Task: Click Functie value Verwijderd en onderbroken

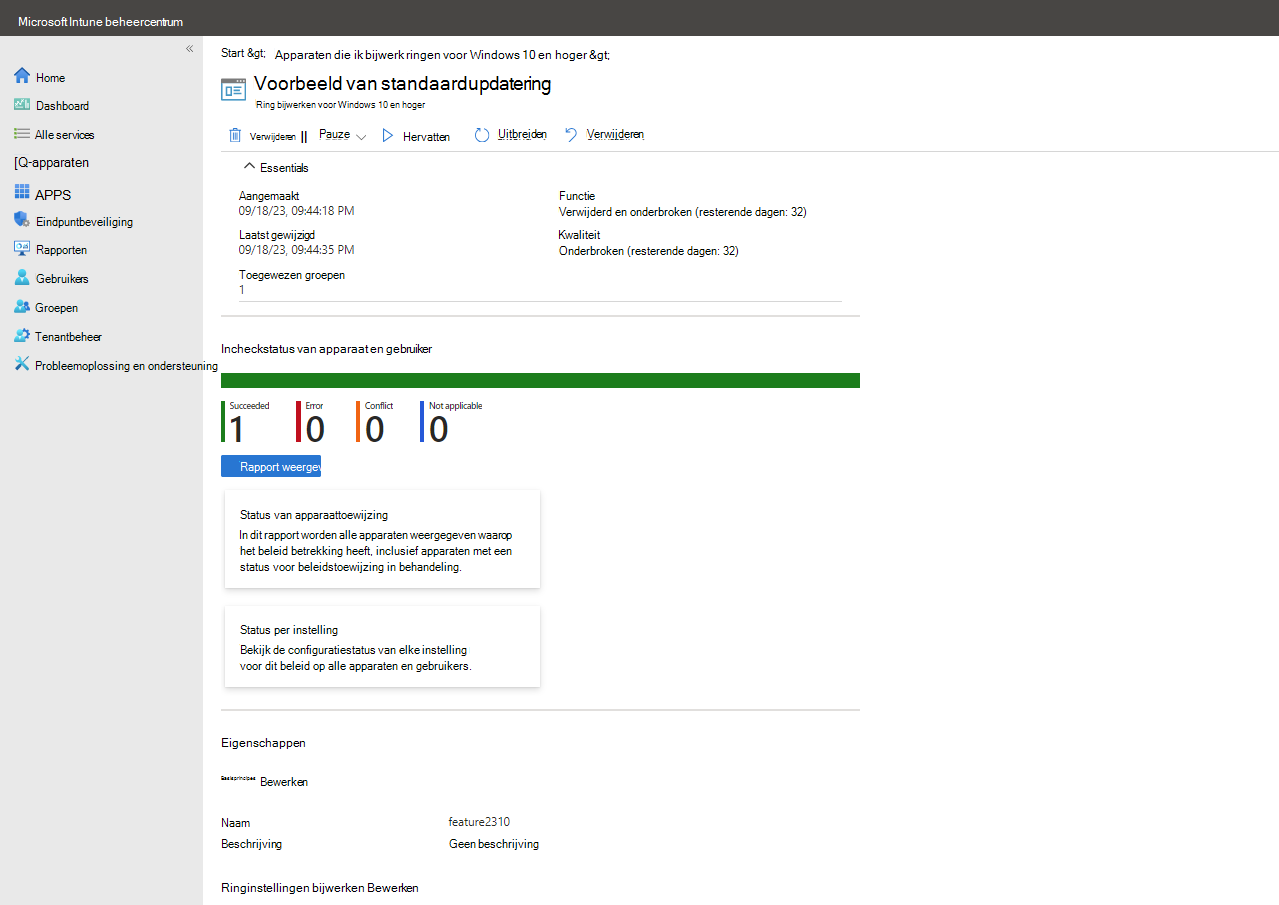Action: pyautogui.click(x=683, y=212)
